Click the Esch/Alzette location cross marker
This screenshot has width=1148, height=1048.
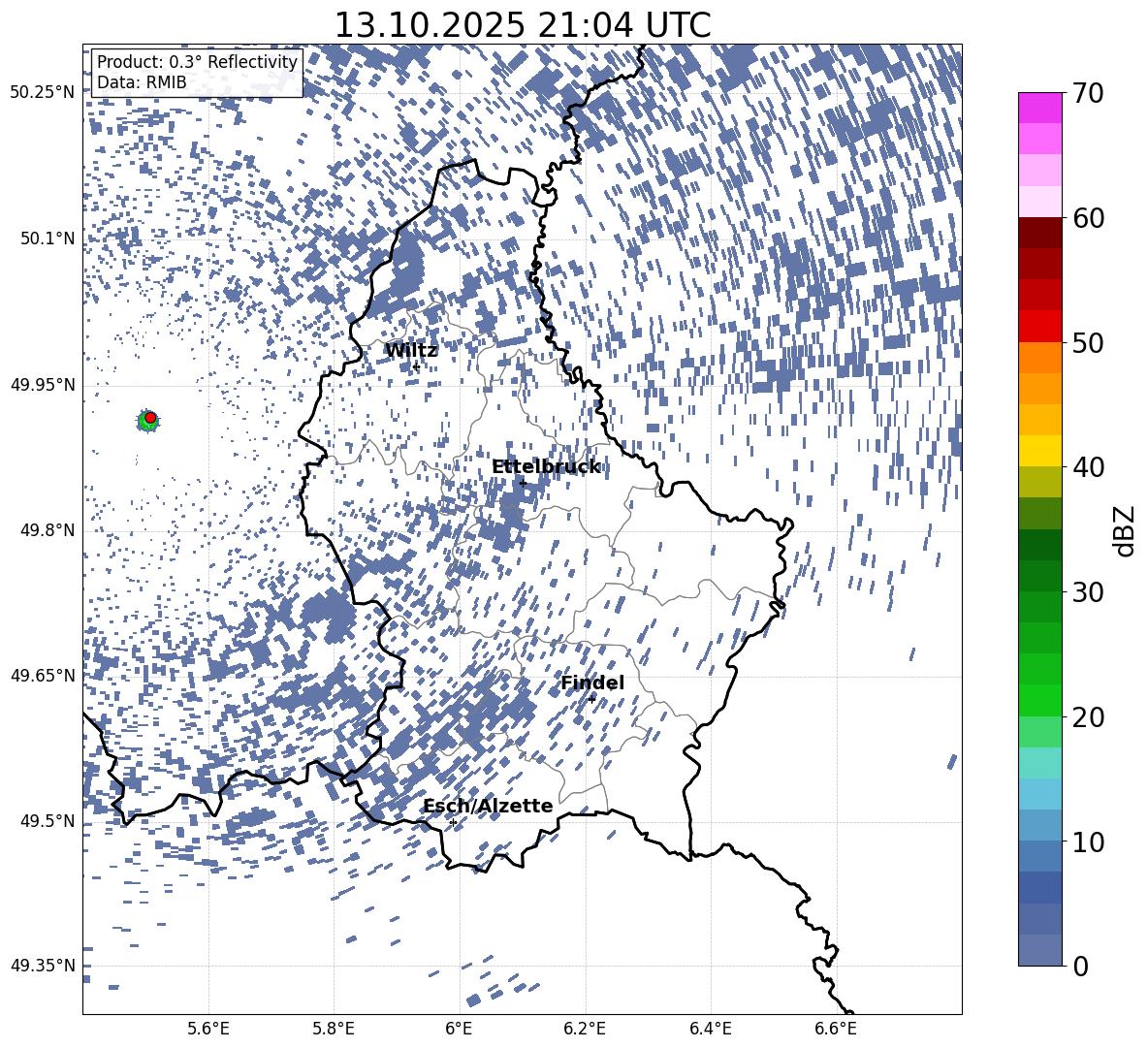pyautogui.click(x=453, y=822)
